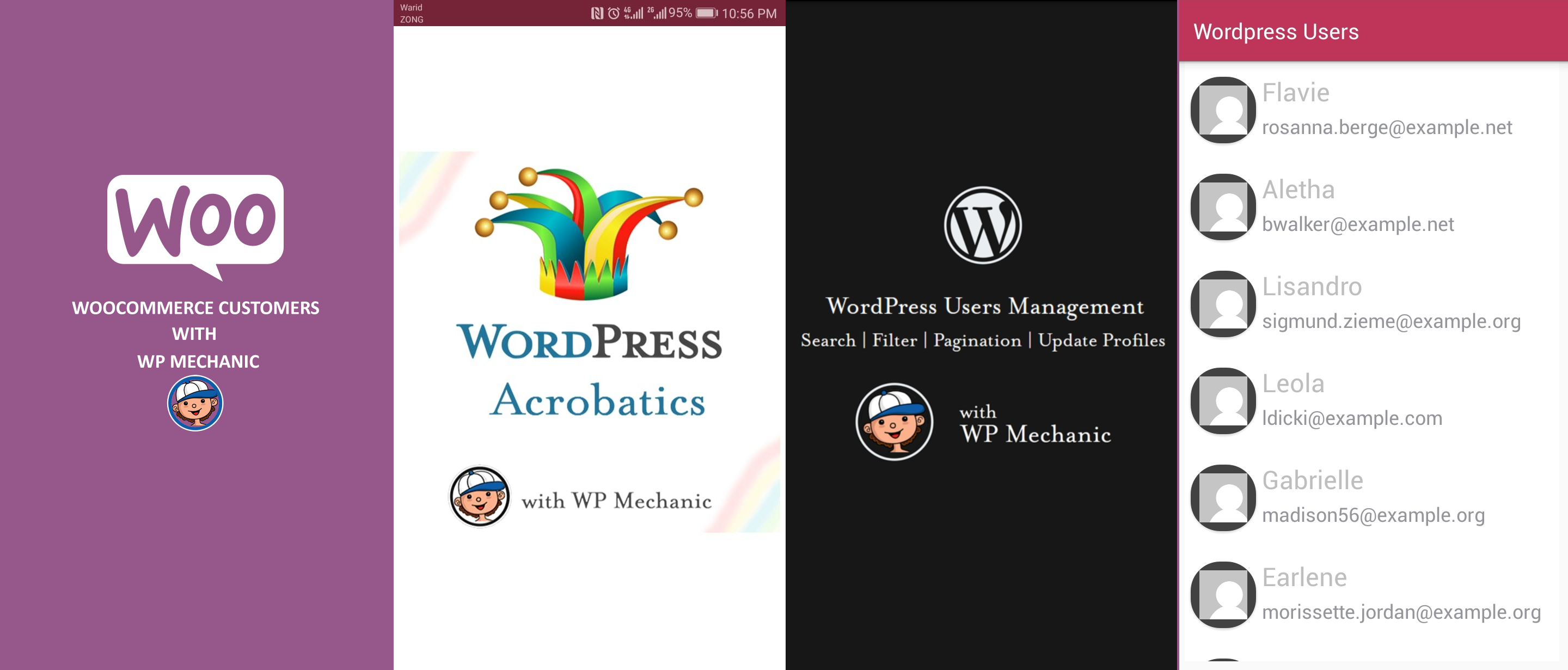Tap the 95% battery percentage

[x=680, y=13]
